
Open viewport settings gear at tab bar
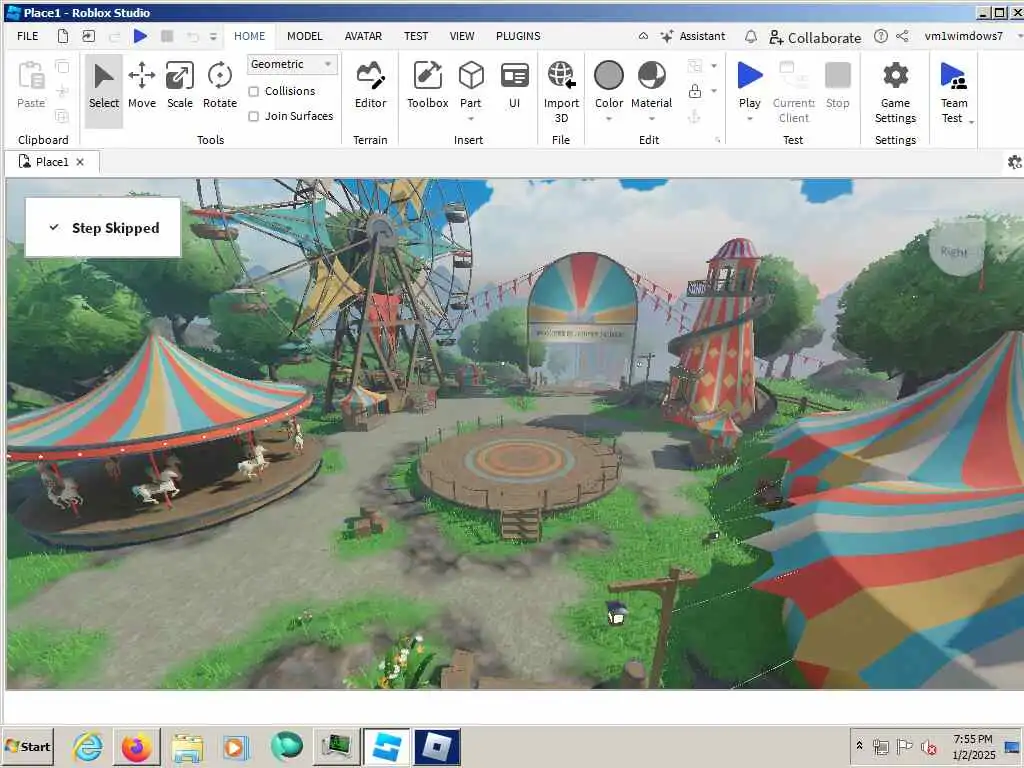[x=1014, y=162]
